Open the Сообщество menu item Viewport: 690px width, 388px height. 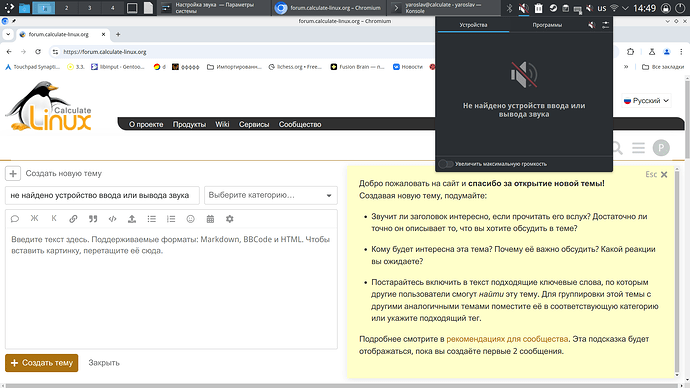coord(300,124)
